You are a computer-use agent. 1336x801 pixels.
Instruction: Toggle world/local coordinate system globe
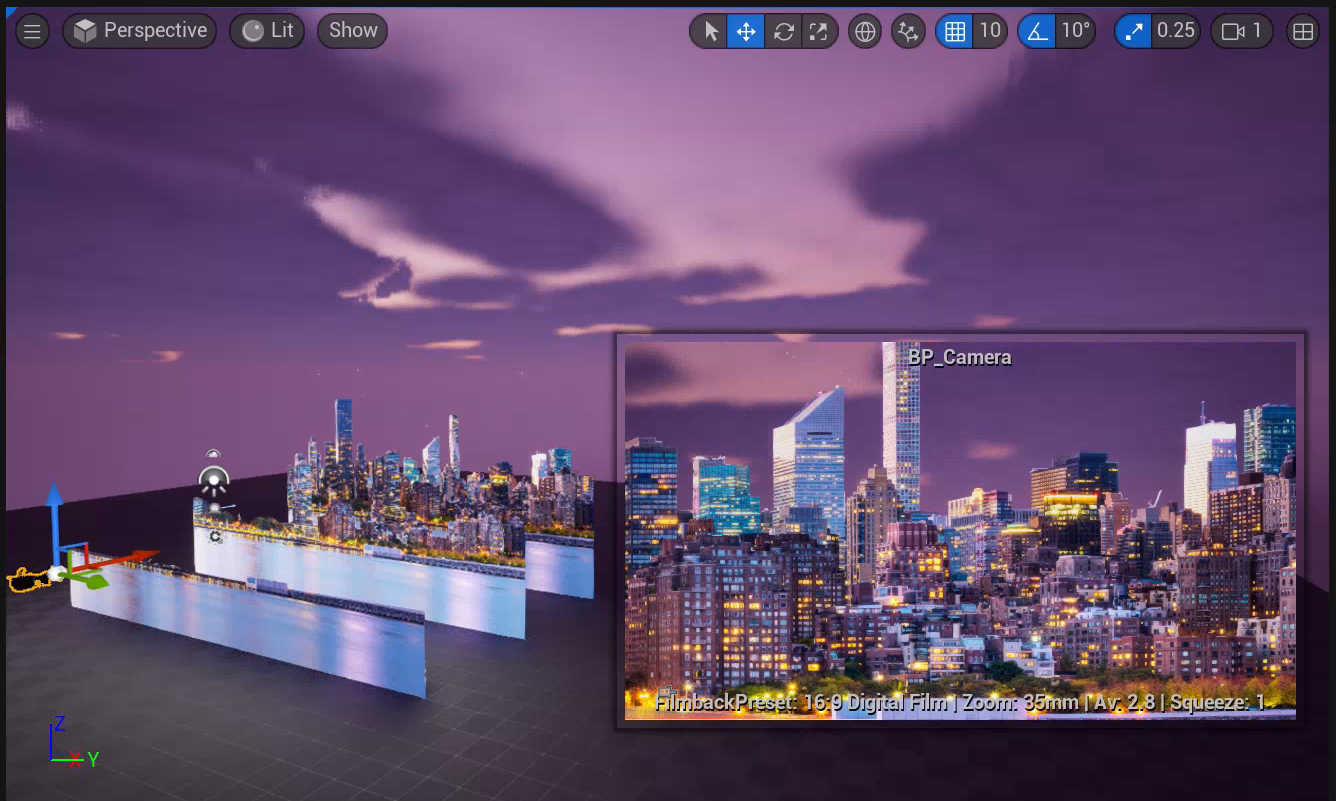(865, 32)
